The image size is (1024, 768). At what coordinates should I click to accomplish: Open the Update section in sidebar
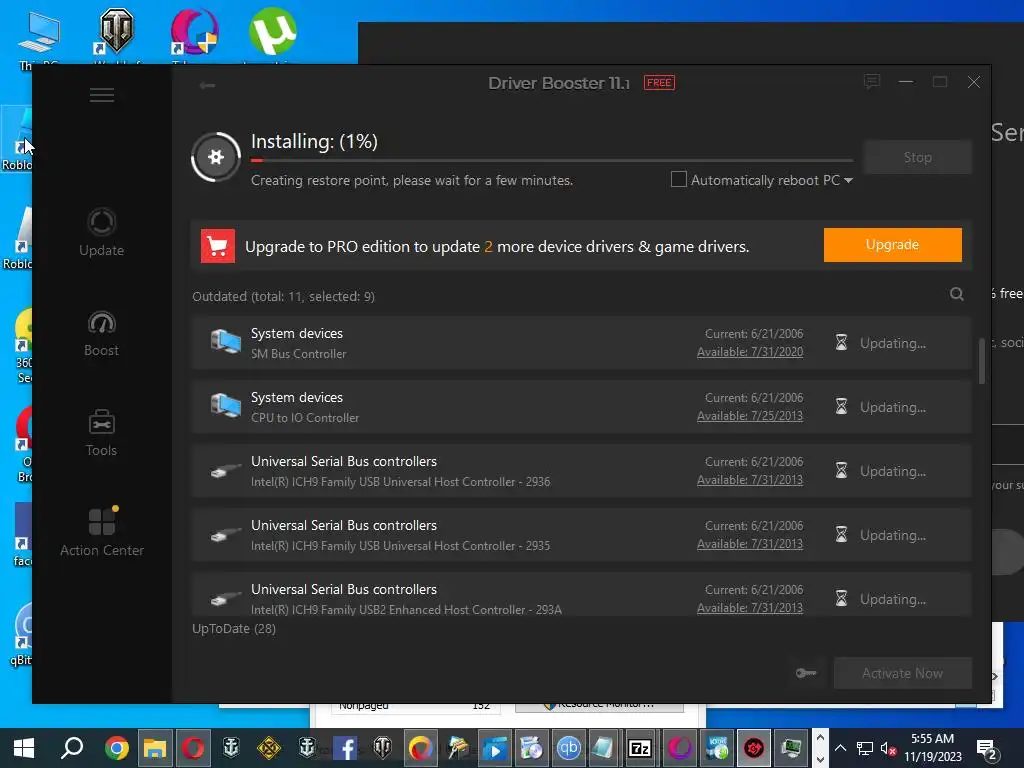tap(101, 232)
